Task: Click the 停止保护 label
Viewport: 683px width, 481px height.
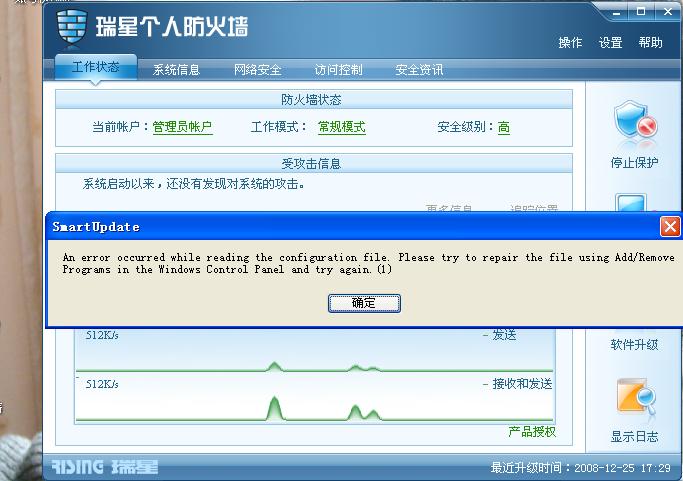Action: 634,163
